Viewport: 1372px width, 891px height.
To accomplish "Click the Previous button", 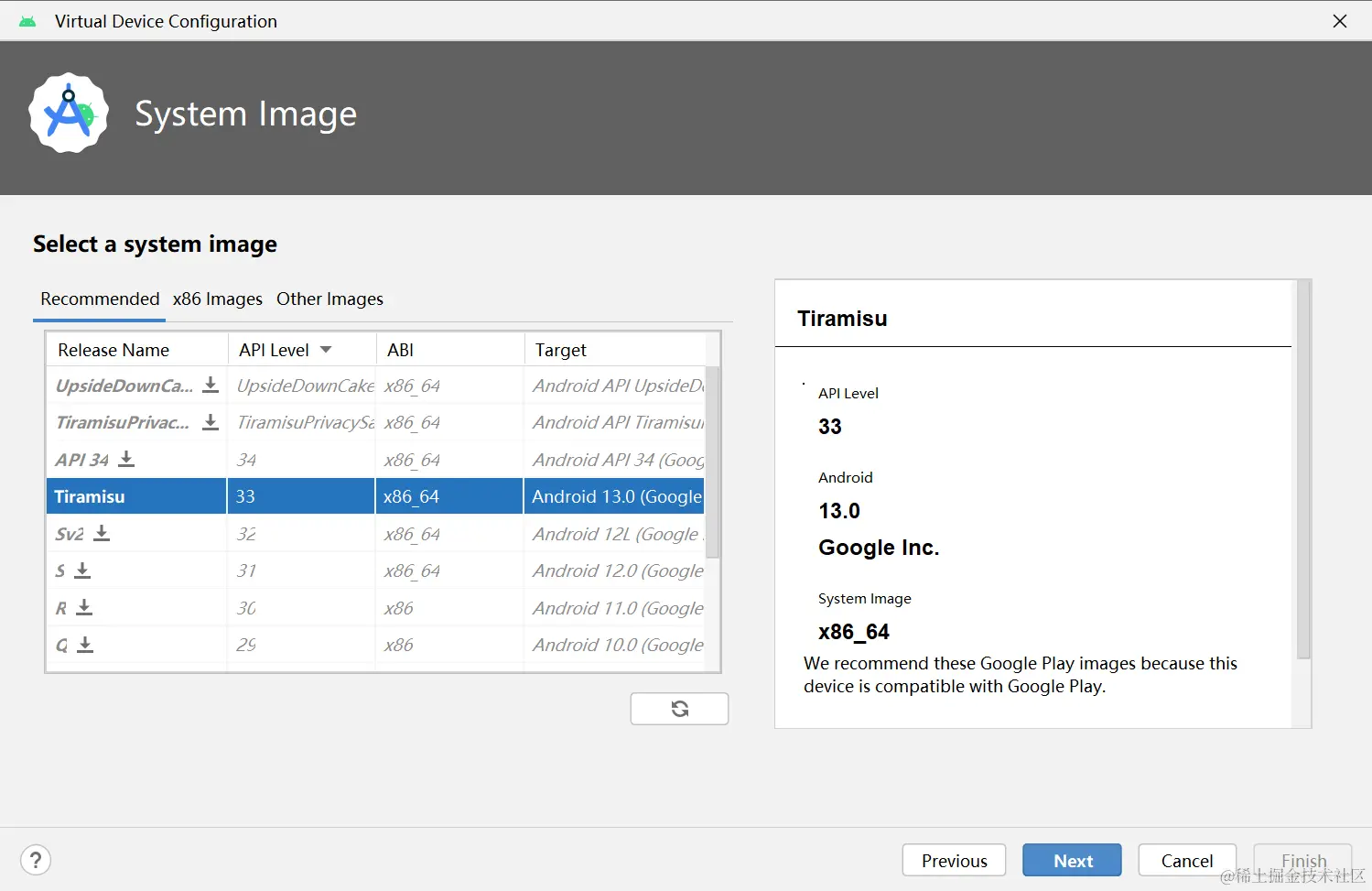I will pos(955,861).
